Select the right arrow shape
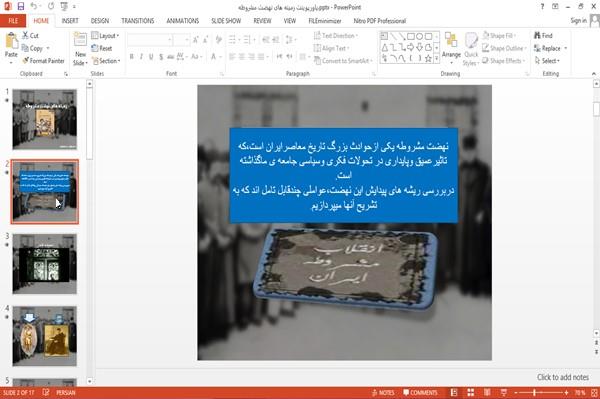This screenshot has width=600, height=399. point(411,47)
